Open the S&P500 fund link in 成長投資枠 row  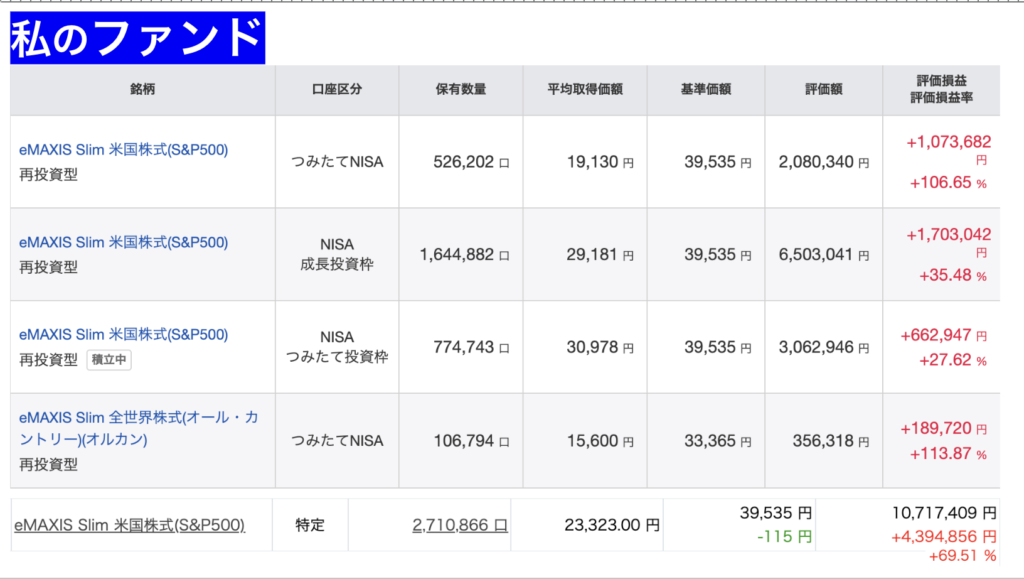(123, 242)
